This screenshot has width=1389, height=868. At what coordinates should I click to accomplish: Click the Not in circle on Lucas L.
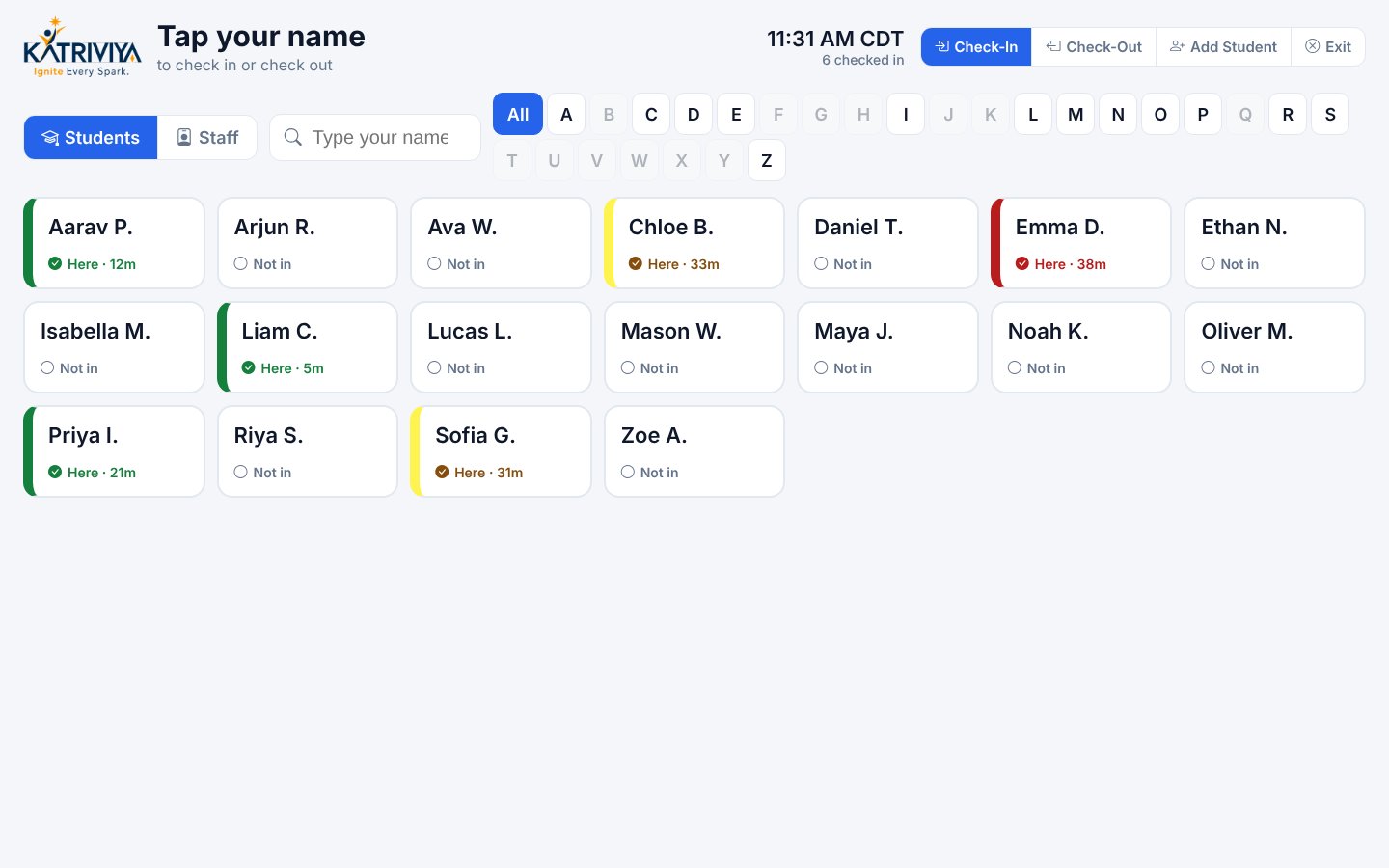434,367
